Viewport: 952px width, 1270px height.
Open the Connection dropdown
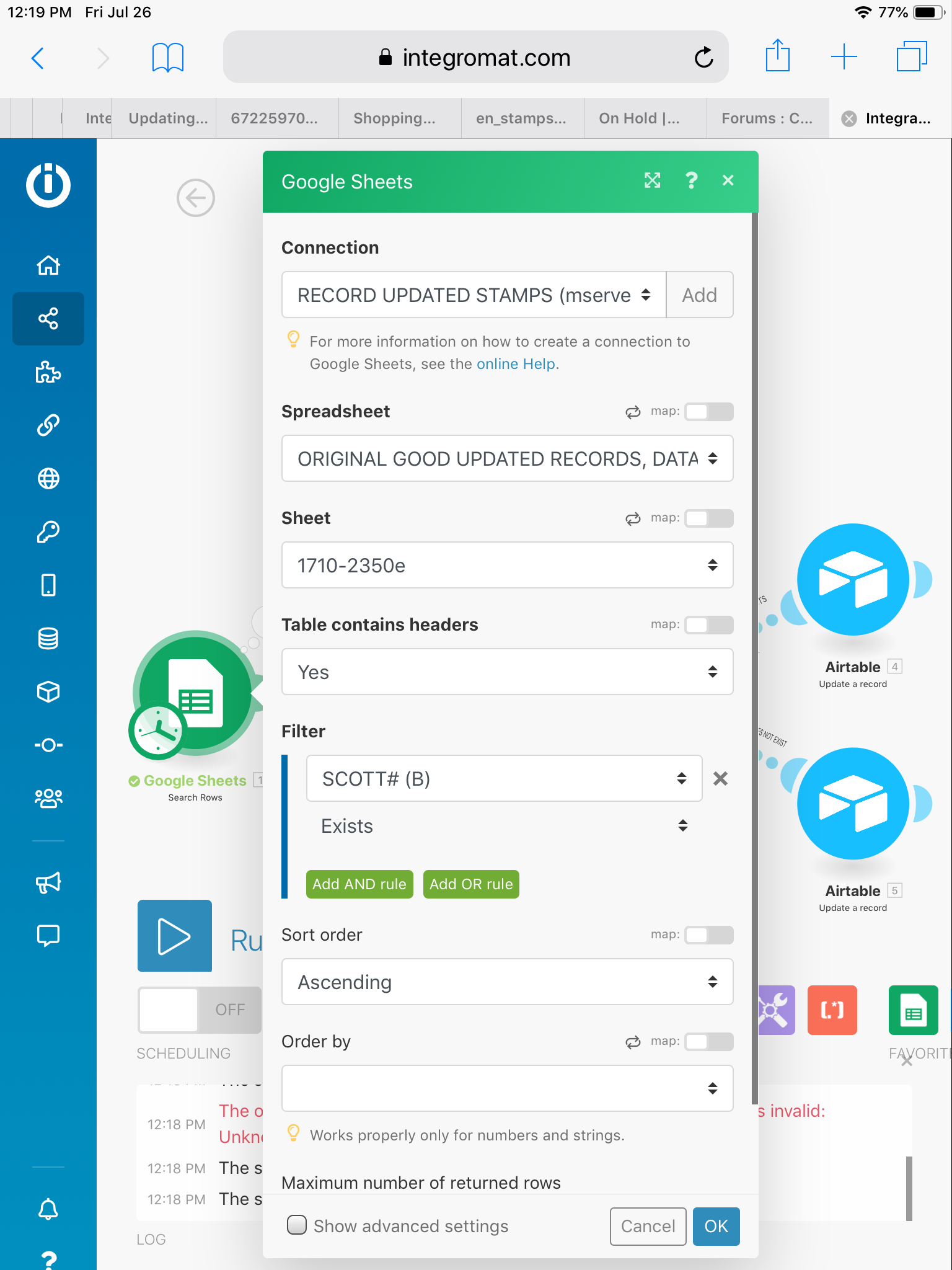click(474, 295)
